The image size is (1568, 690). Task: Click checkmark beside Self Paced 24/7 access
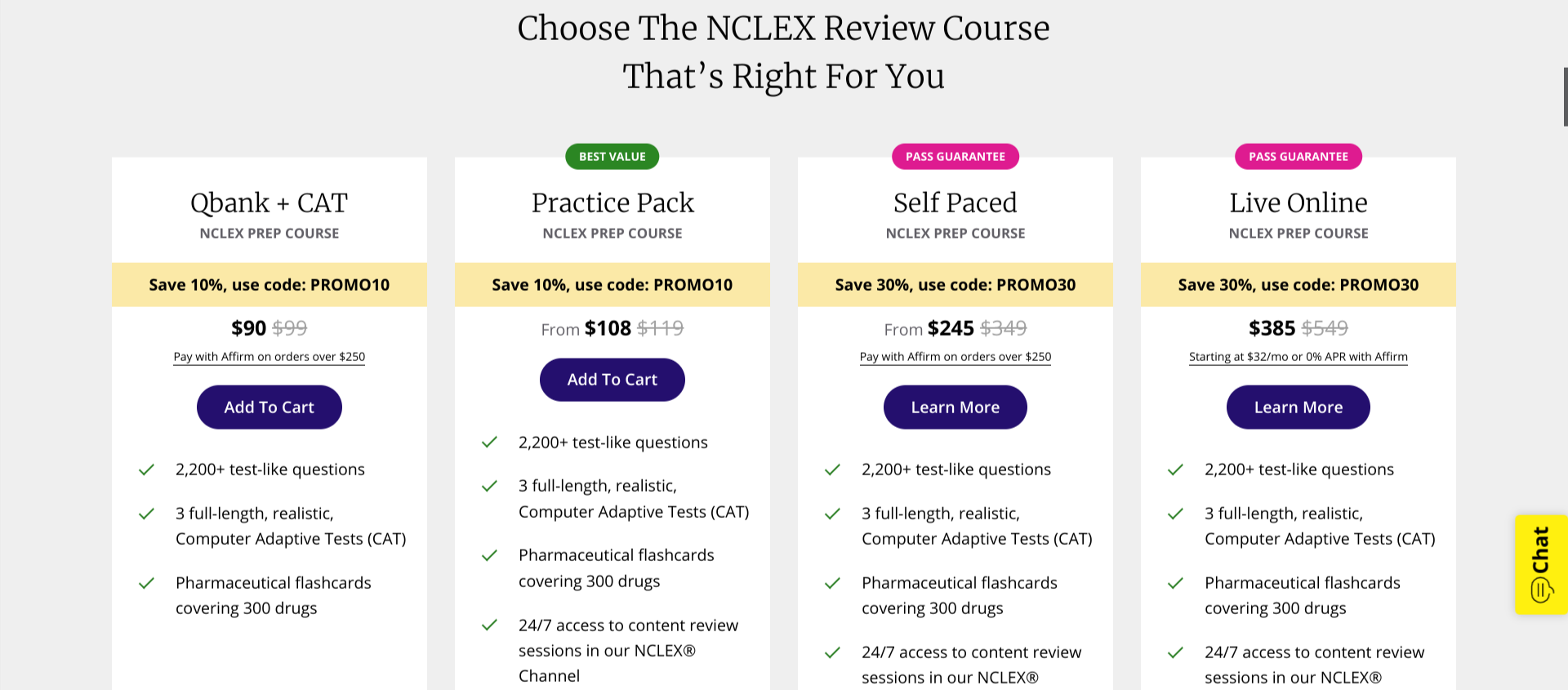click(x=833, y=652)
